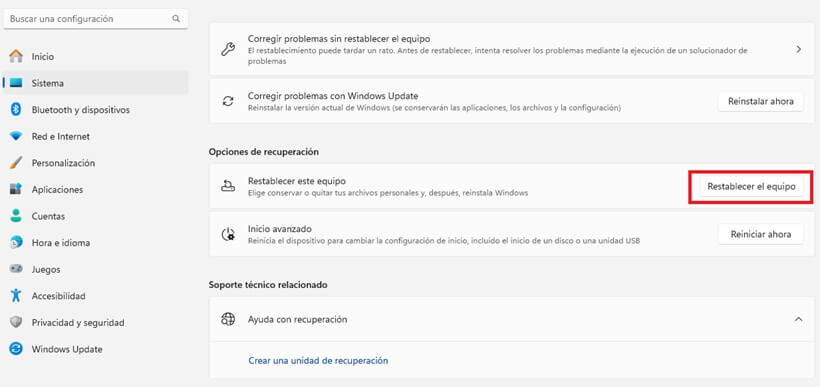Click the Personalización paintbrush icon
Image resolution: width=820 pixels, height=387 pixels.
pos(16,163)
